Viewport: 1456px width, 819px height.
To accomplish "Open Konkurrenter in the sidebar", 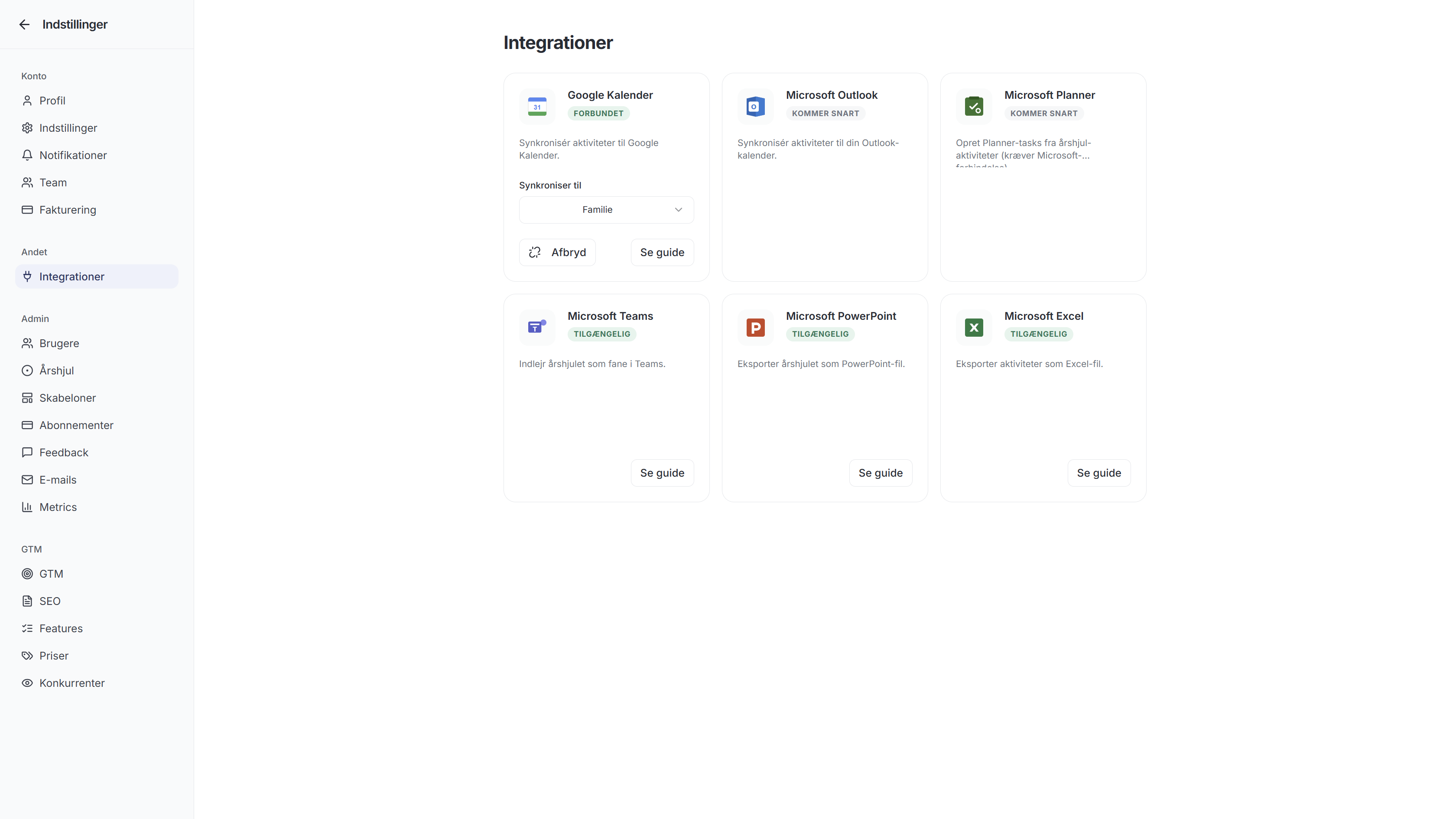I will coord(97,683).
